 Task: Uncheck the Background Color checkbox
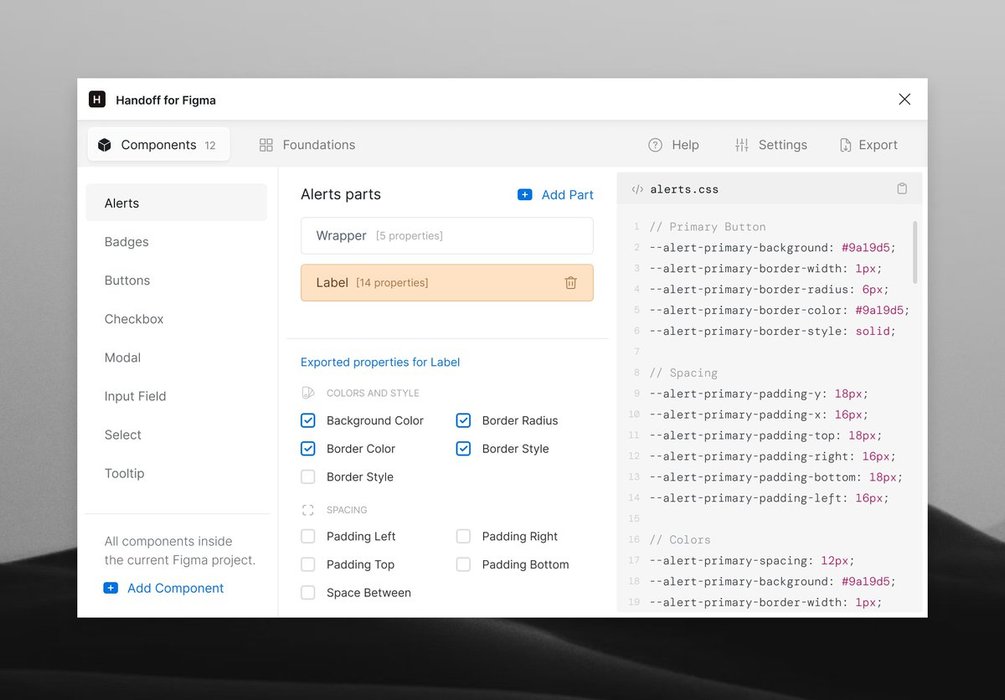coord(308,421)
